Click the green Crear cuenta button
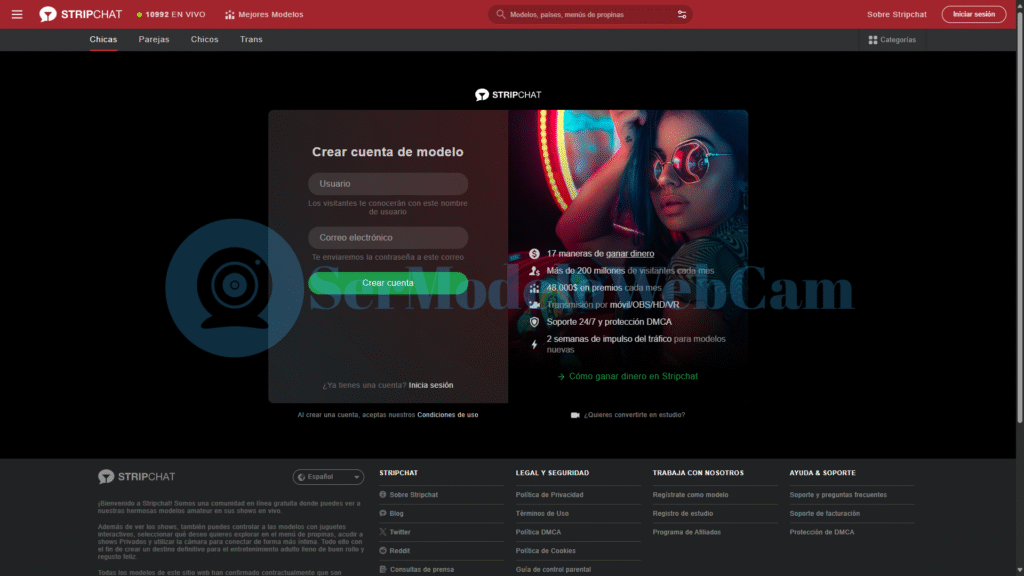 [x=388, y=283]
